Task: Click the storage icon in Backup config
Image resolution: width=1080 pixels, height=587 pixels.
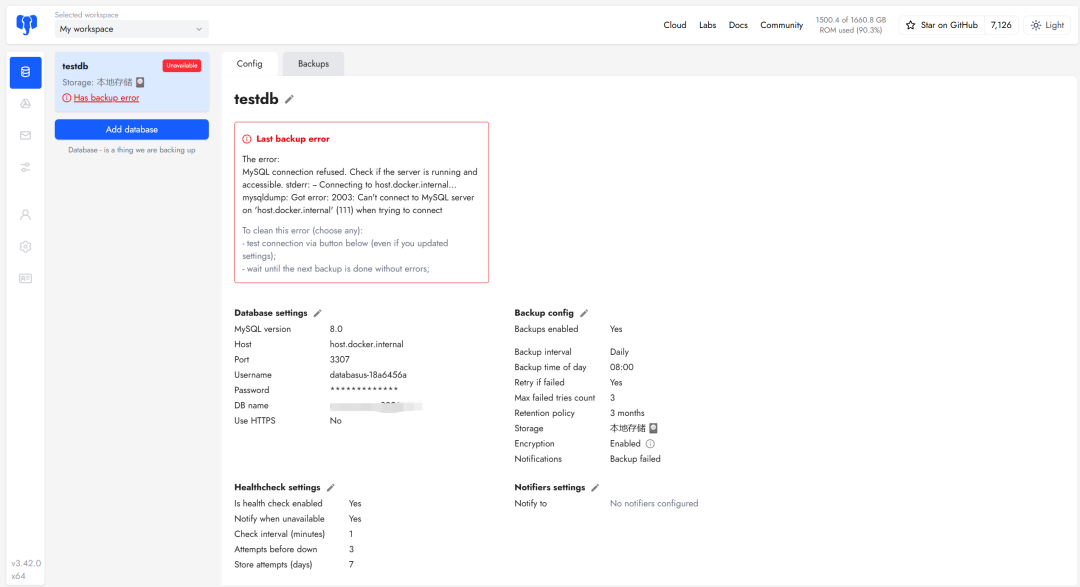Action: pyautogui.click(x=654, y=429)
